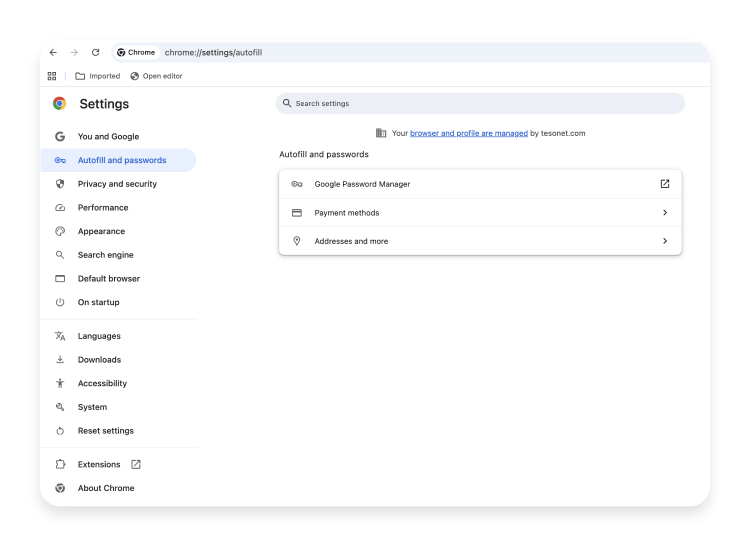Reload the page with the refresh icon
This screenshot has width=750, height=547.
tap(96, 53)
